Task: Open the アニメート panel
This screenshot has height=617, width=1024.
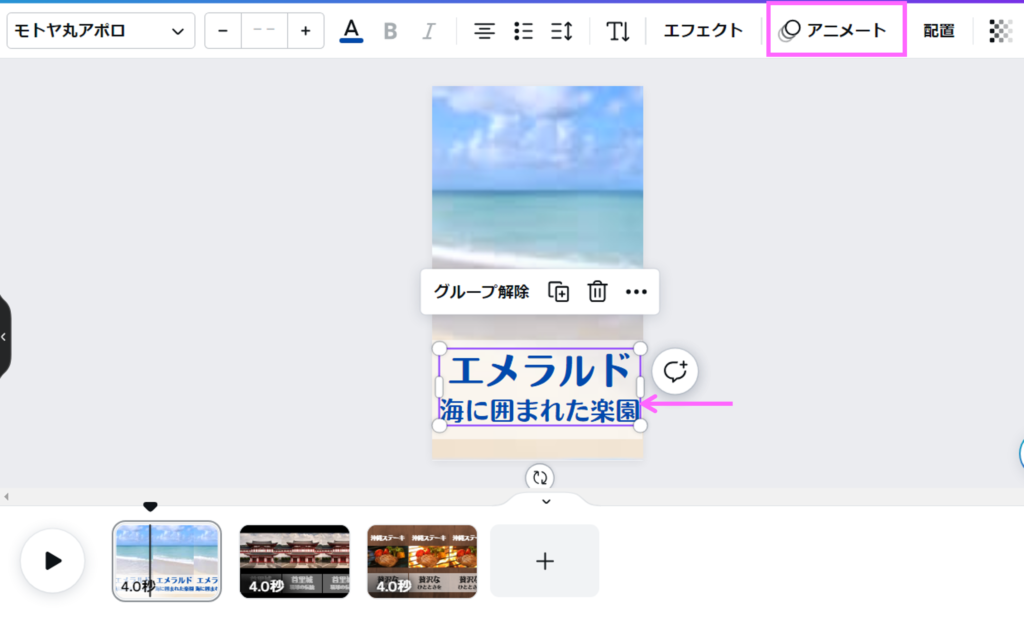Action: click(x=835, y=31)
